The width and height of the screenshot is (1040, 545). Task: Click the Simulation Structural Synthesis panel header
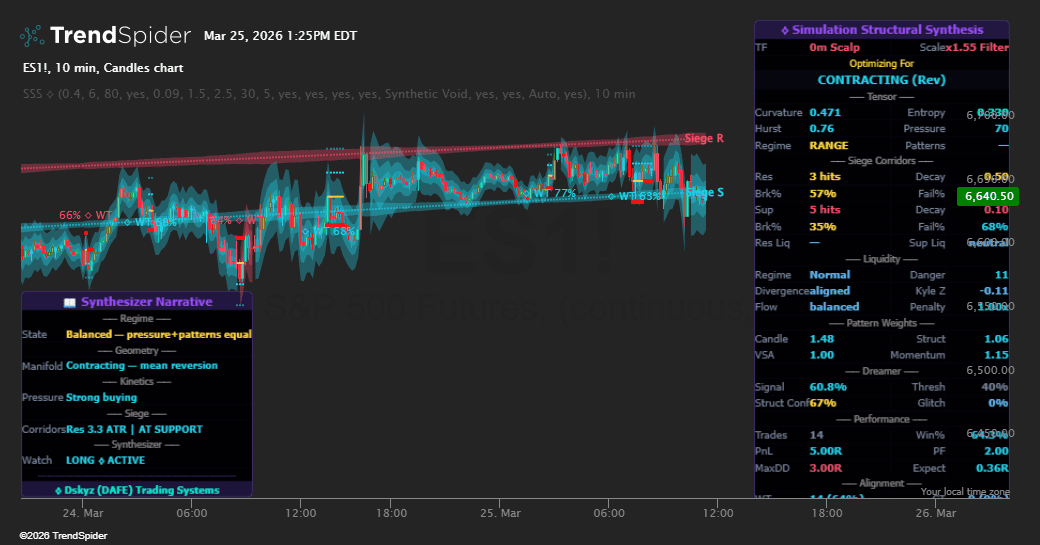click(881, 30)
